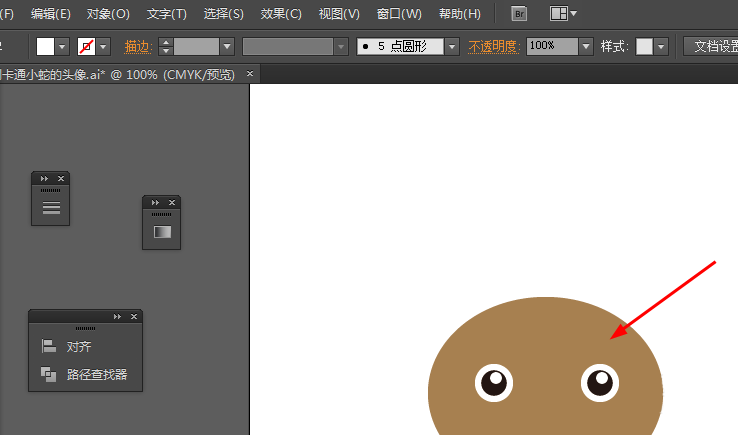The width and height of the screenshot is (738, 435).
Task: Expand the gradient icon panel
Action: click(155, 202)
